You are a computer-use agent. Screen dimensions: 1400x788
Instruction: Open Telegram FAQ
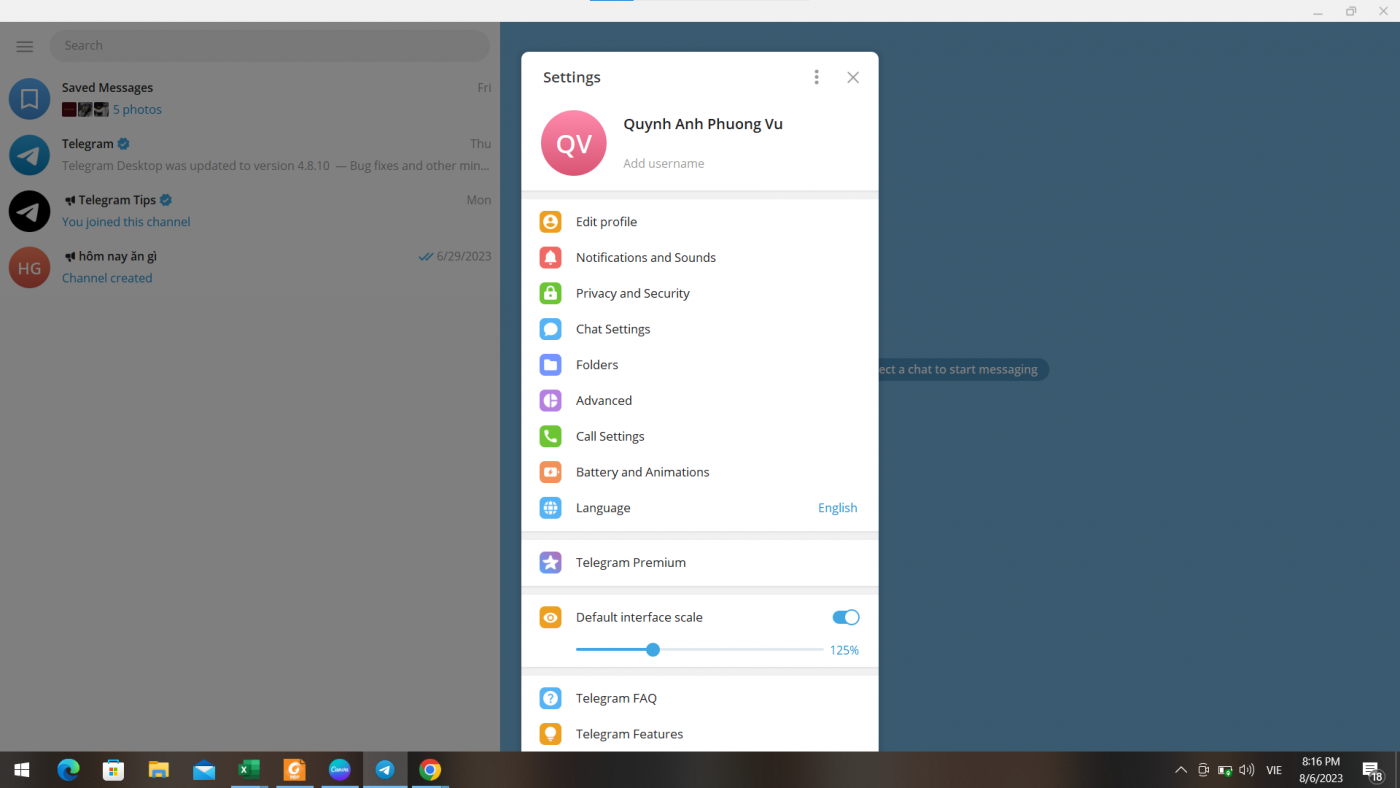pyautogui.click(x=700, y=698)
